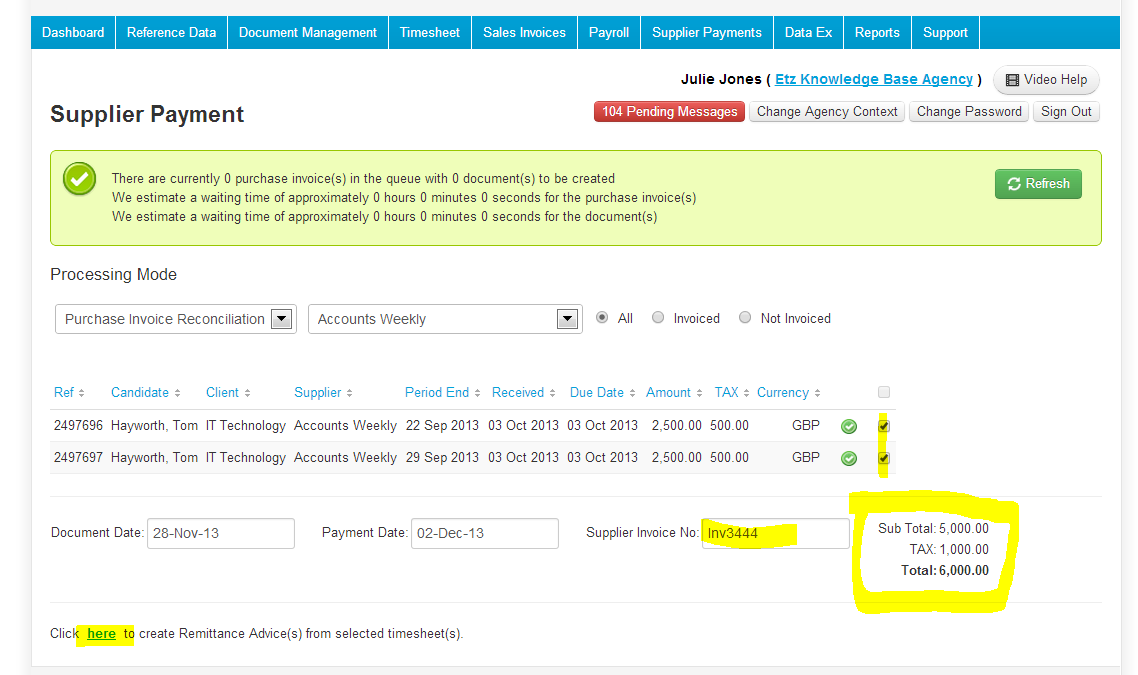Click Change Agency Context button
Image resolution: width=1138 pixels, height=675 pixels.
click(x=827, y=112)
